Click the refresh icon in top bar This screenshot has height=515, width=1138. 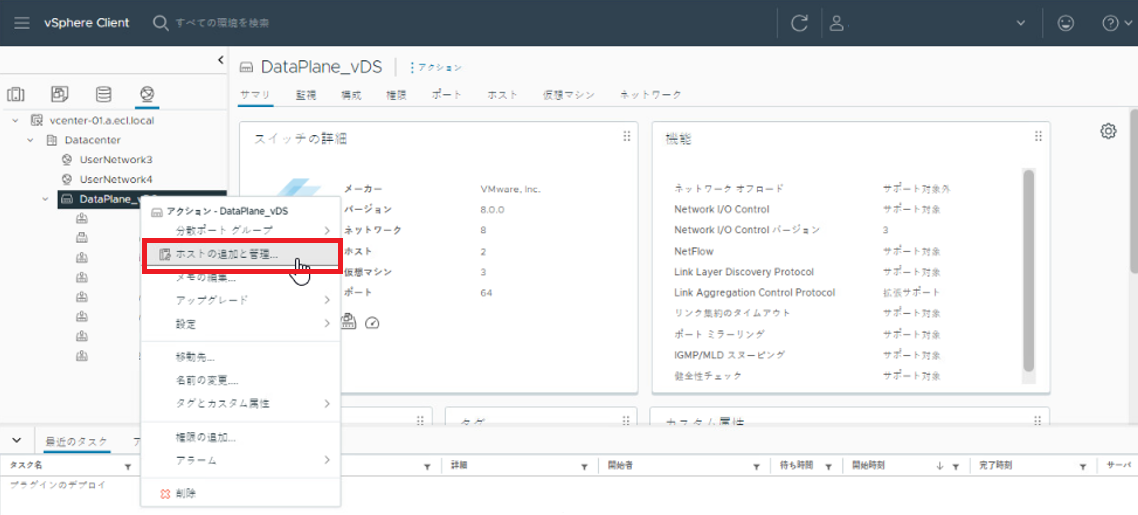799,23
